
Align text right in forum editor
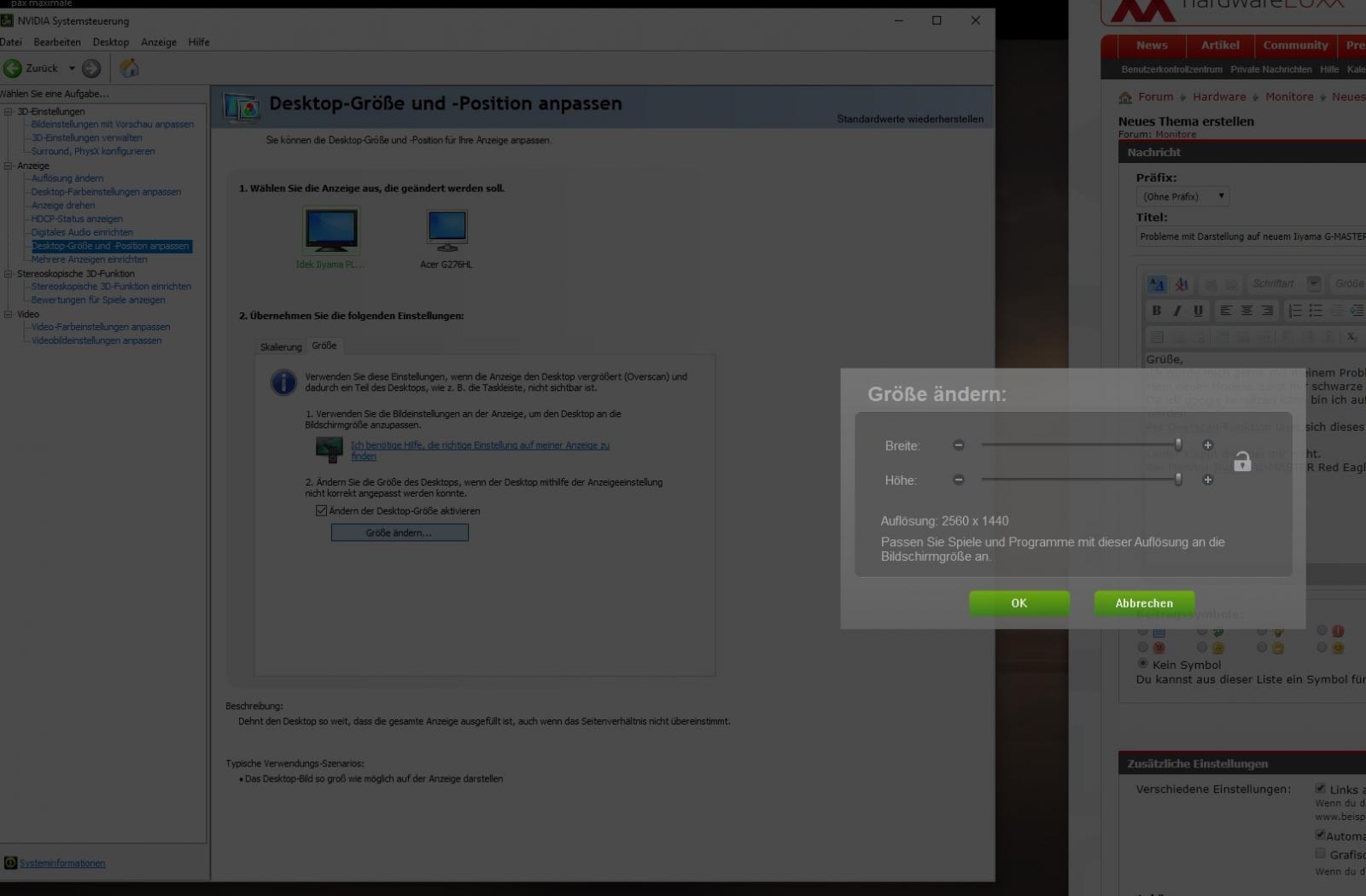tap(1267, 311)
